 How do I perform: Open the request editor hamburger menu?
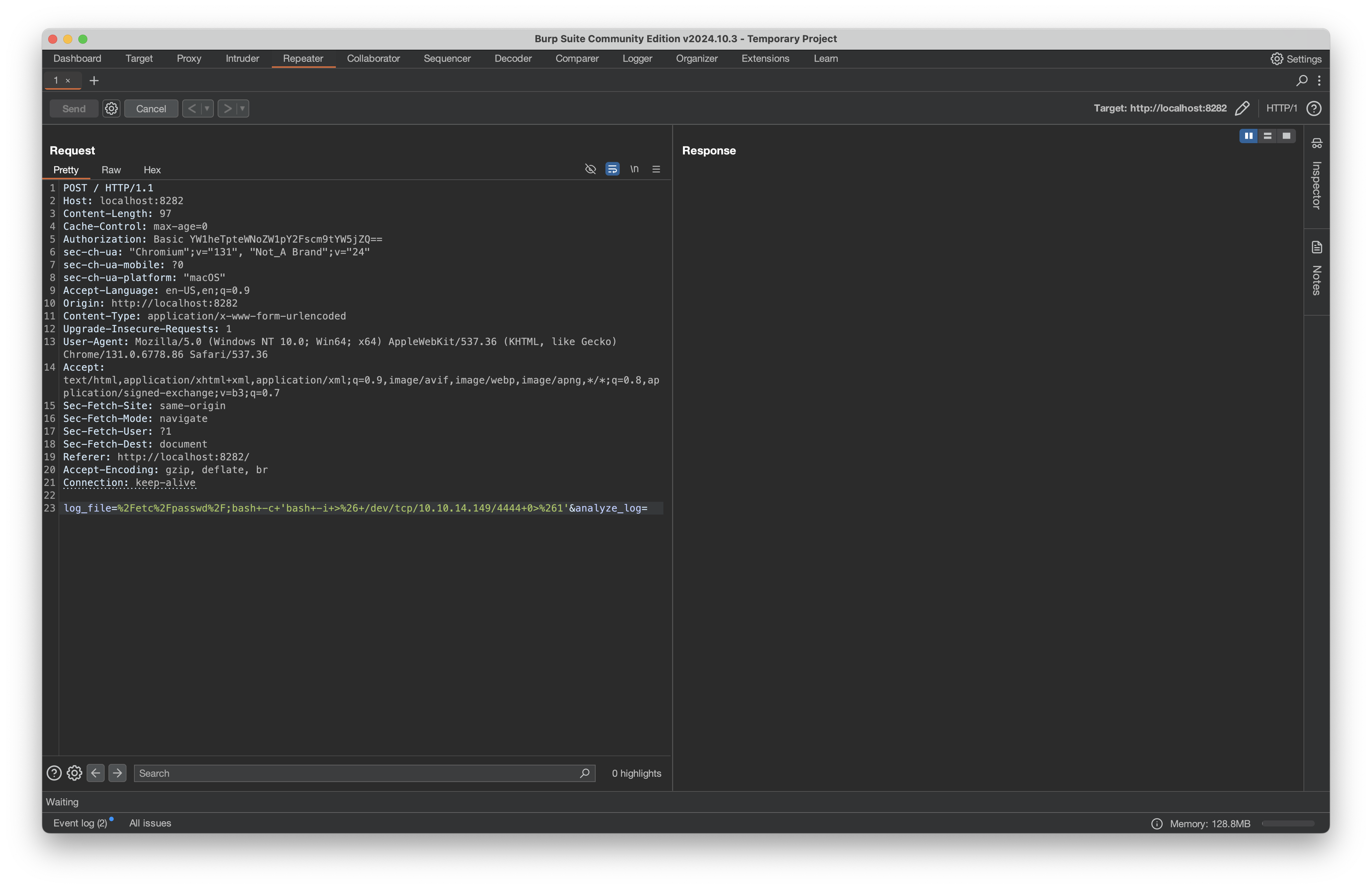[x=656, y=169]
